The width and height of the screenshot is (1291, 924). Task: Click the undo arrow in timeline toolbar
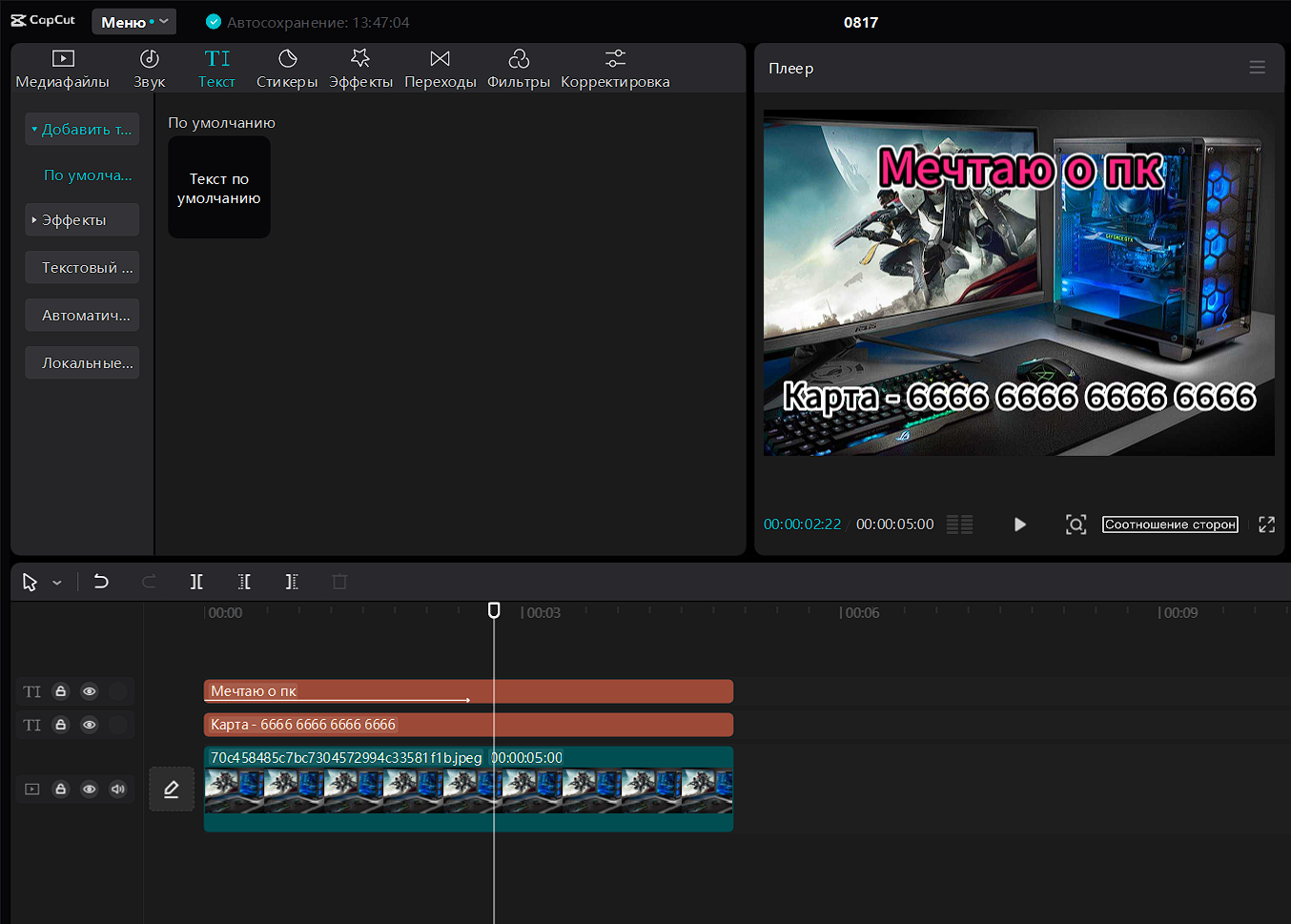101,582
